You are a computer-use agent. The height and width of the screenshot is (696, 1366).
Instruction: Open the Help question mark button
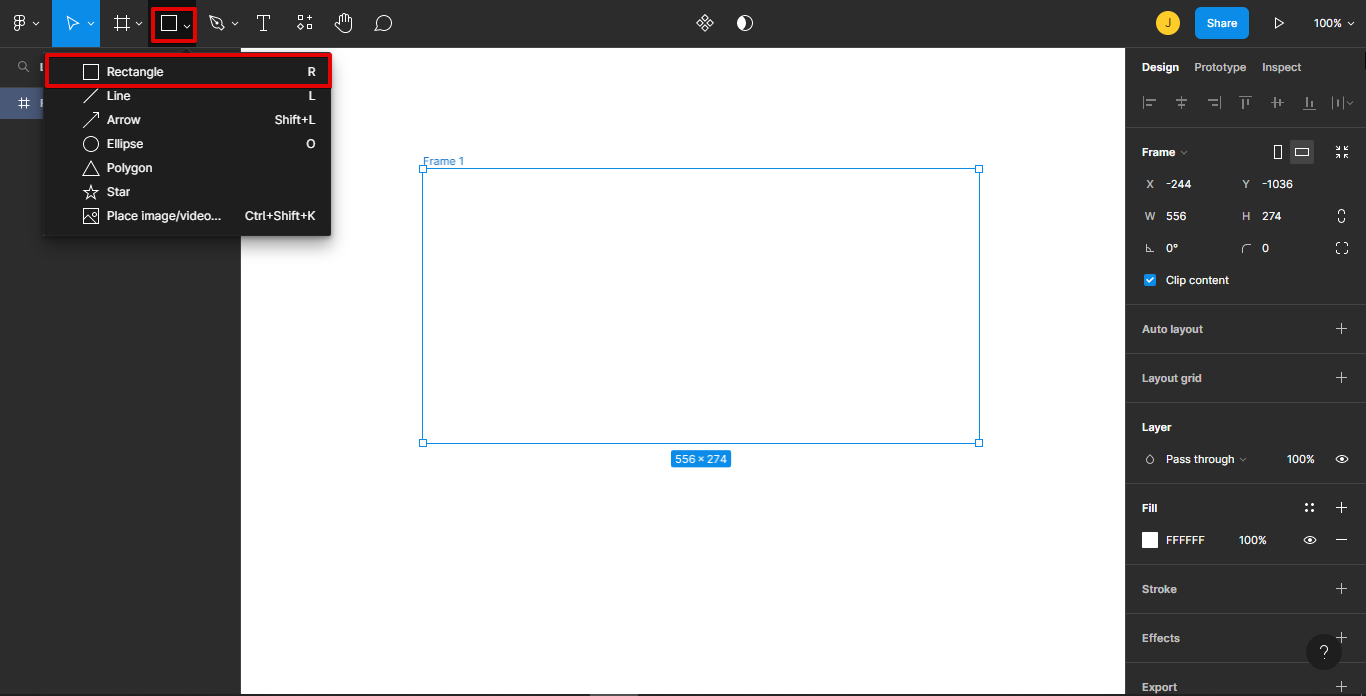[x=1323, y=652]
